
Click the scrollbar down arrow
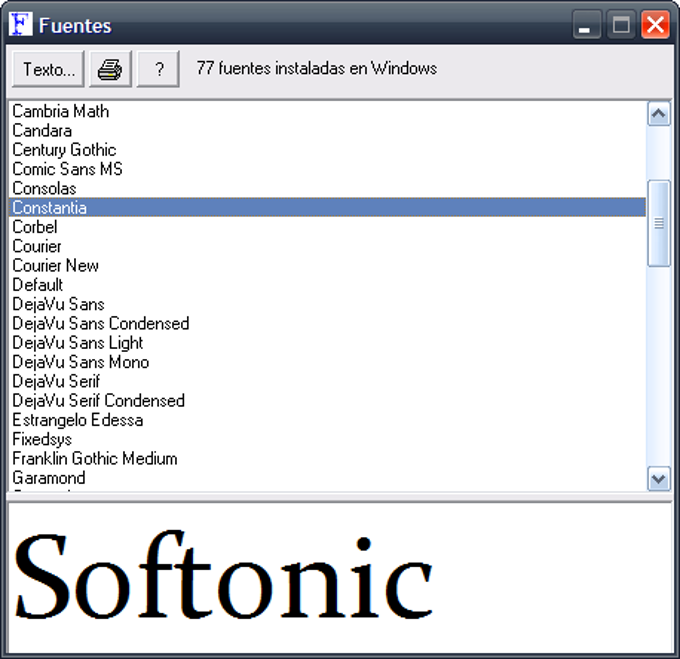(x=659, y=479)
